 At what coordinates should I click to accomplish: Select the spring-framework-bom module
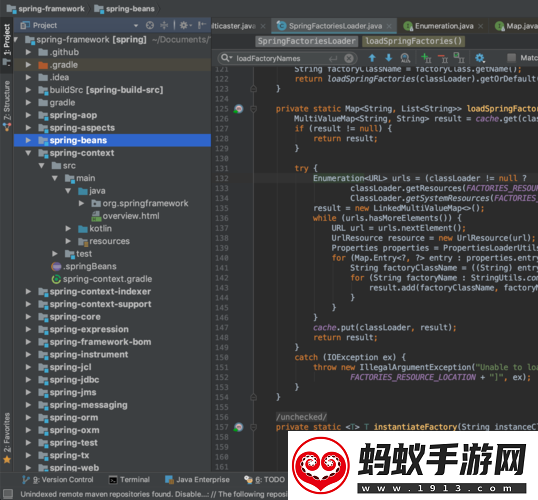pyautogui.click(x=95, y=342)
